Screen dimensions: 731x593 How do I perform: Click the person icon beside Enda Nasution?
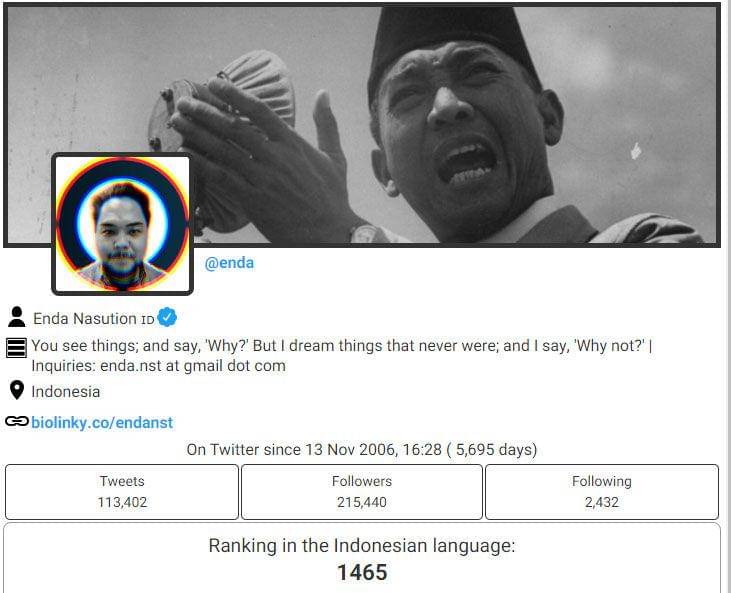tap(17, 317)
